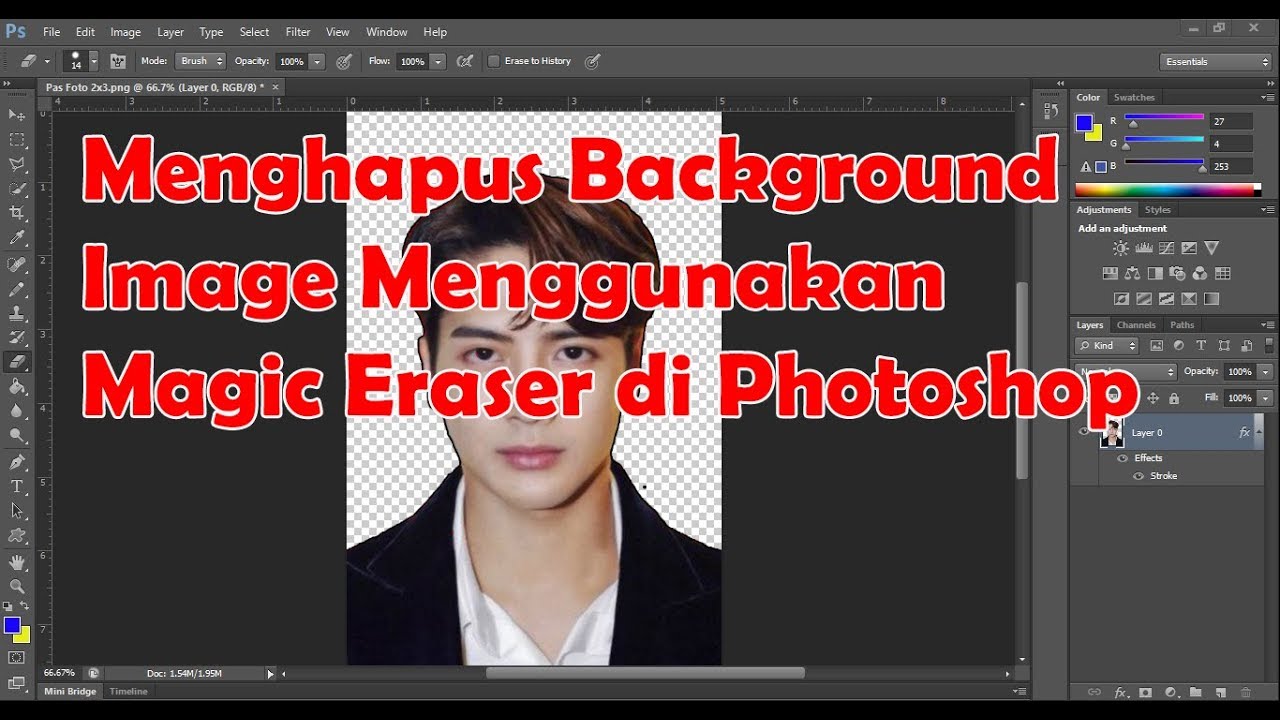Select the Path Selection tool
The width and height of the screenshot is (1280, 720).
tap(17, 511)
